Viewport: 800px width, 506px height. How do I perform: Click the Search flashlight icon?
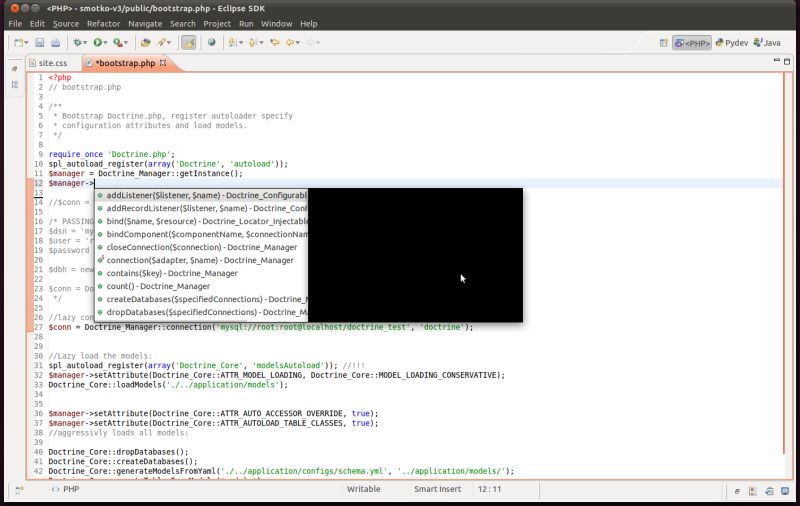point(162,43)
